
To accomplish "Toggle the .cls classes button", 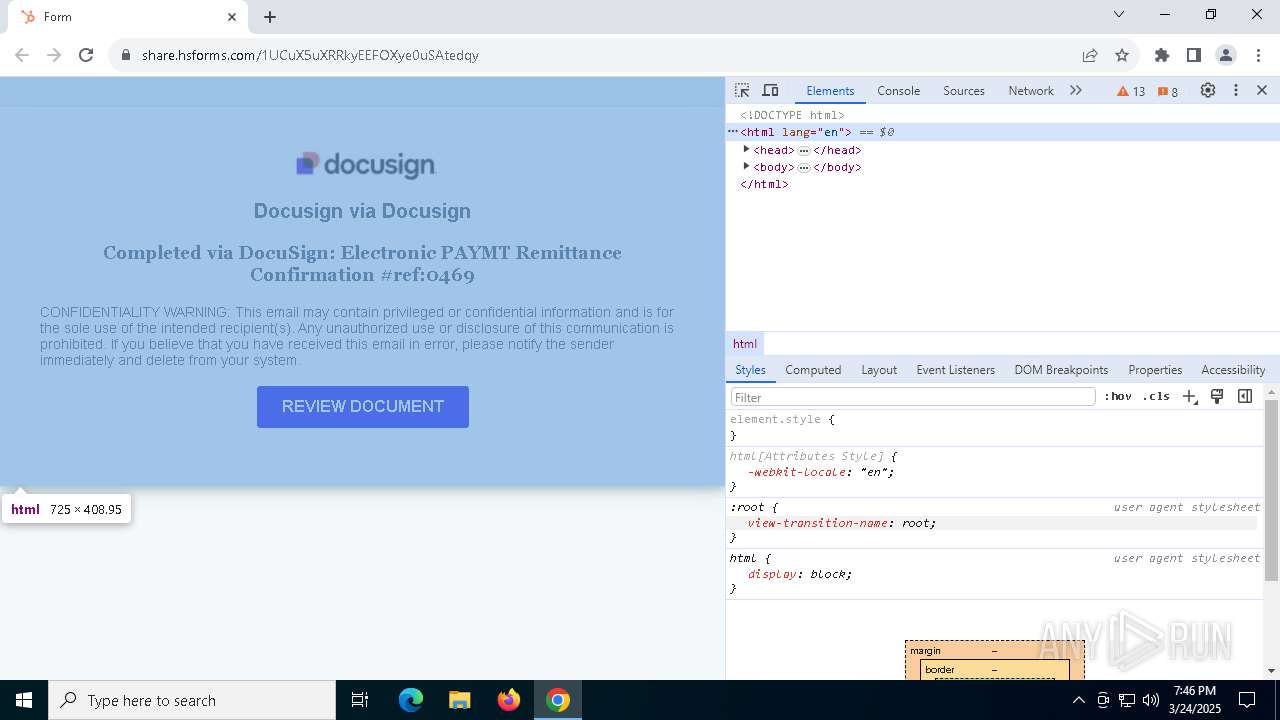I will coord(1156,397).
